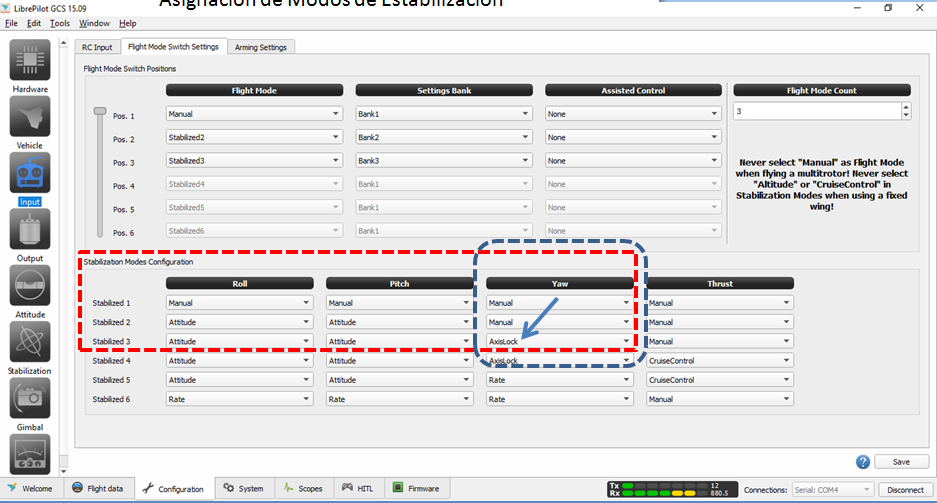The width and height of the screenshot is (937, 503).
Task: Open Pos. 2 Settings Bank dropdown
Action: [x=443, y=138]
